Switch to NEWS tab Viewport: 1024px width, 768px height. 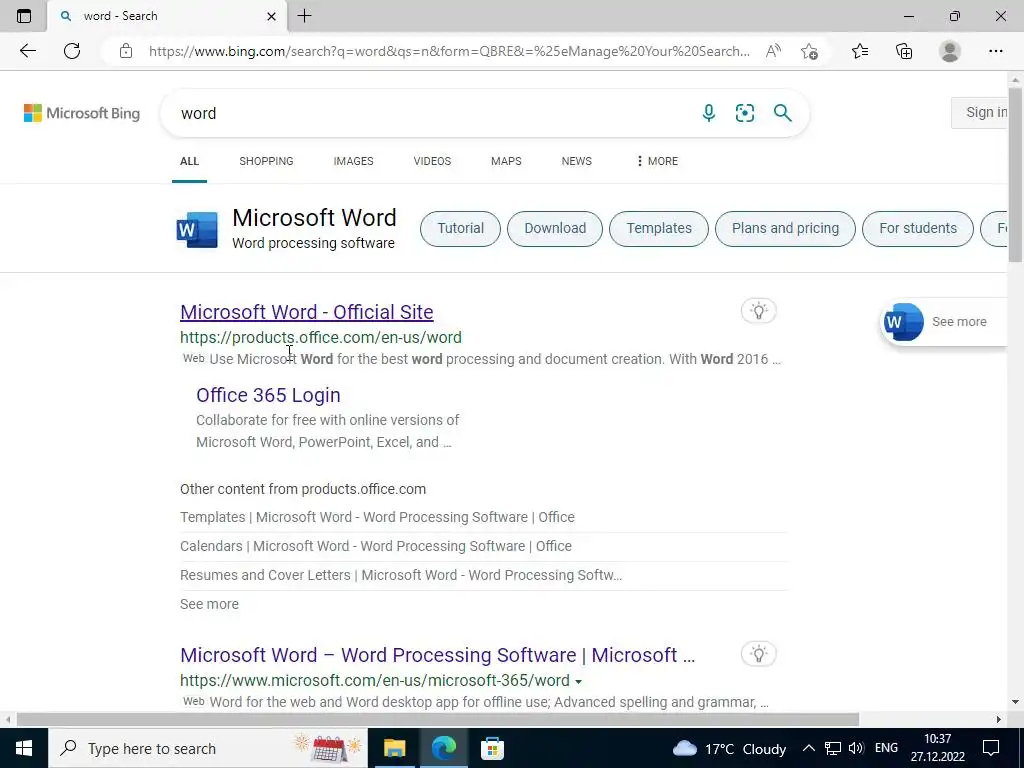click(x=577, y=161)
